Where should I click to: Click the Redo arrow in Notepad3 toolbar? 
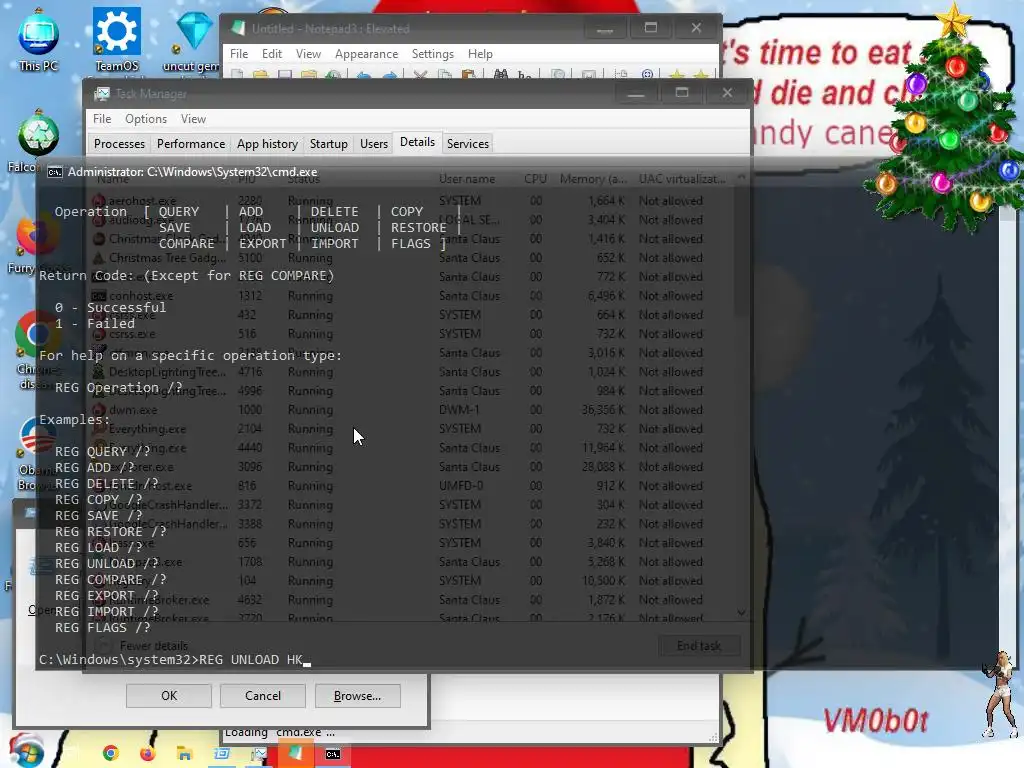point(389,74)
